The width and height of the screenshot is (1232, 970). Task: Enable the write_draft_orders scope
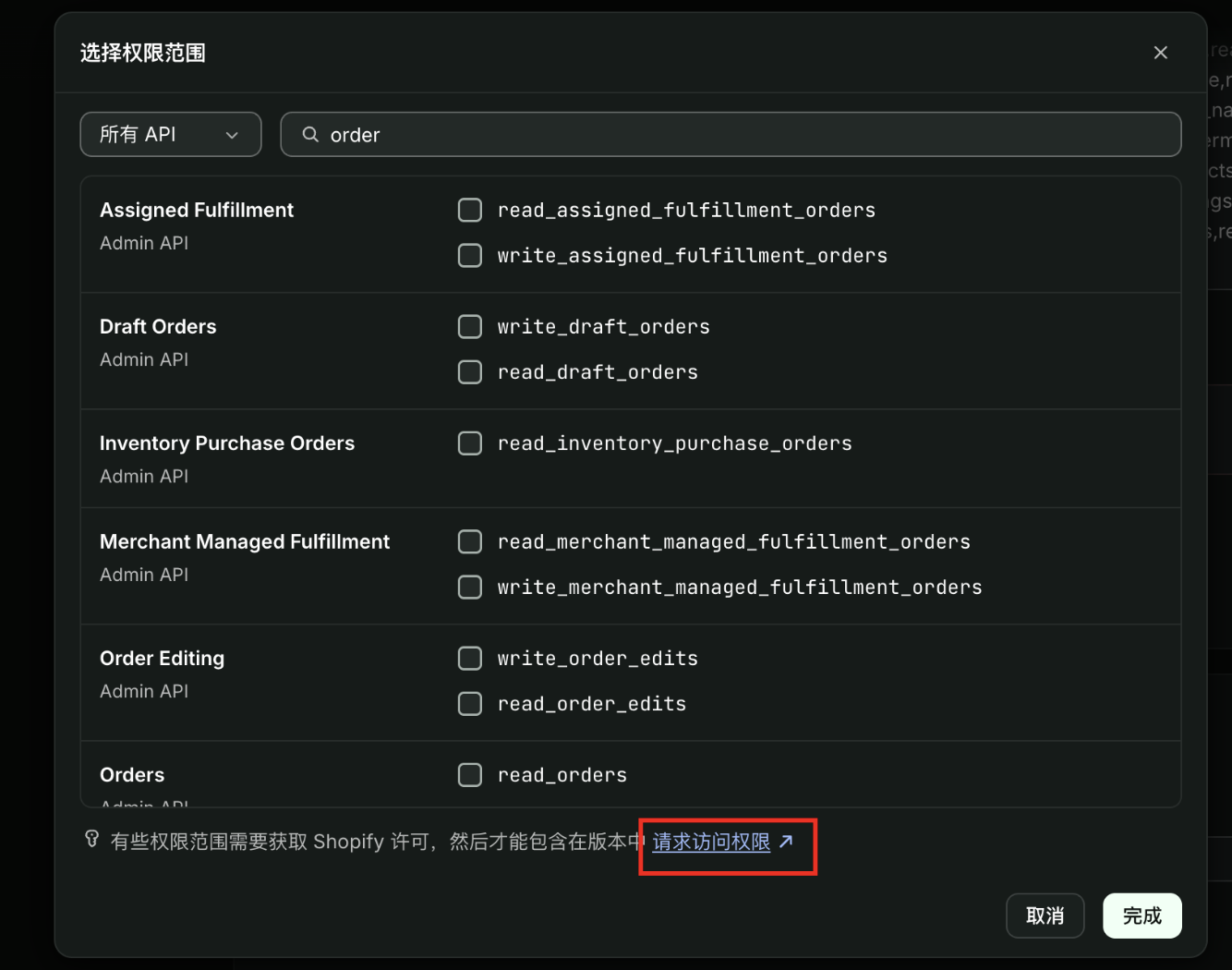(470, 327)
